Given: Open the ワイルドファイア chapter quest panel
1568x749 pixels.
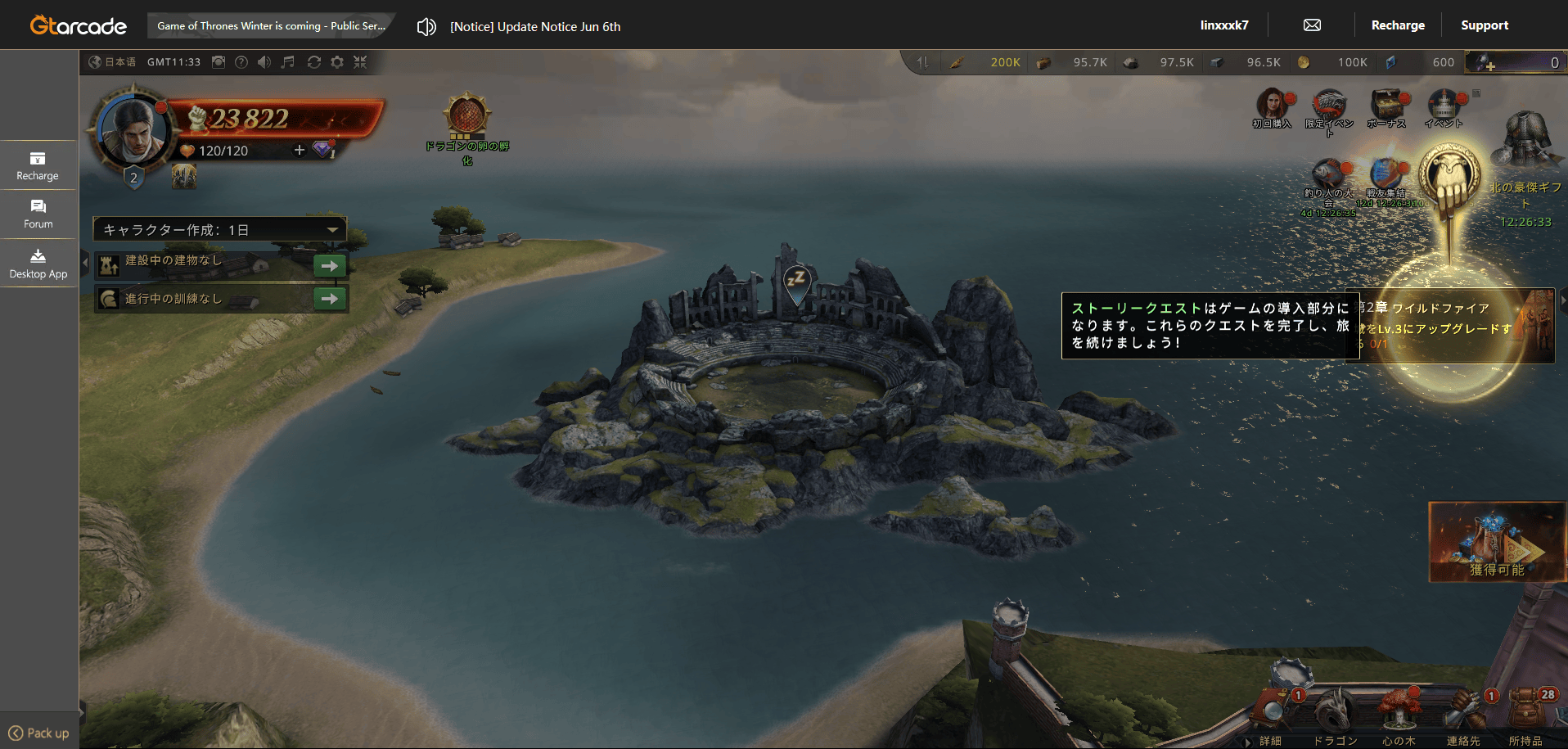Looking at the screenshot, I should pyautogui.click(x=1450, y=325).
